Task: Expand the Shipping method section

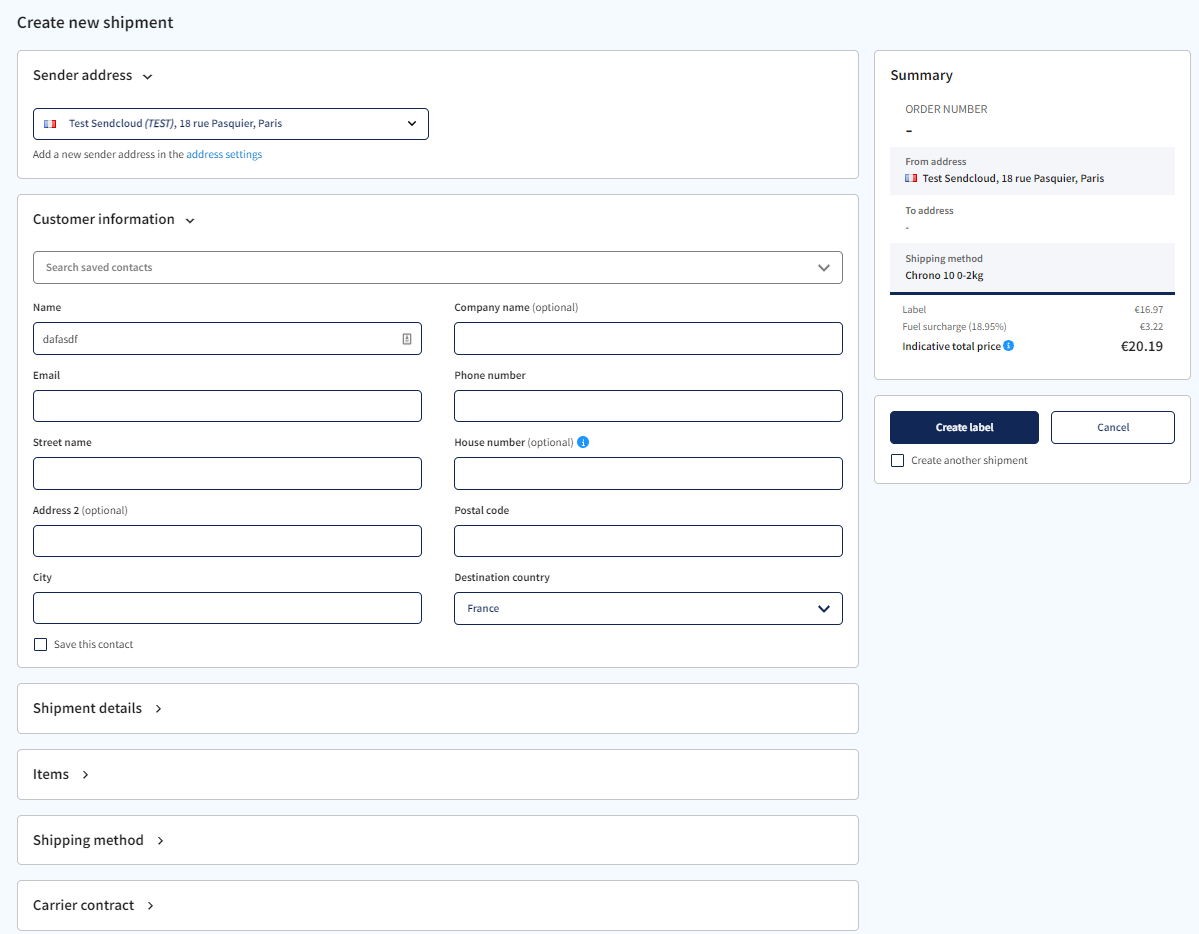Action: (161, 840)
